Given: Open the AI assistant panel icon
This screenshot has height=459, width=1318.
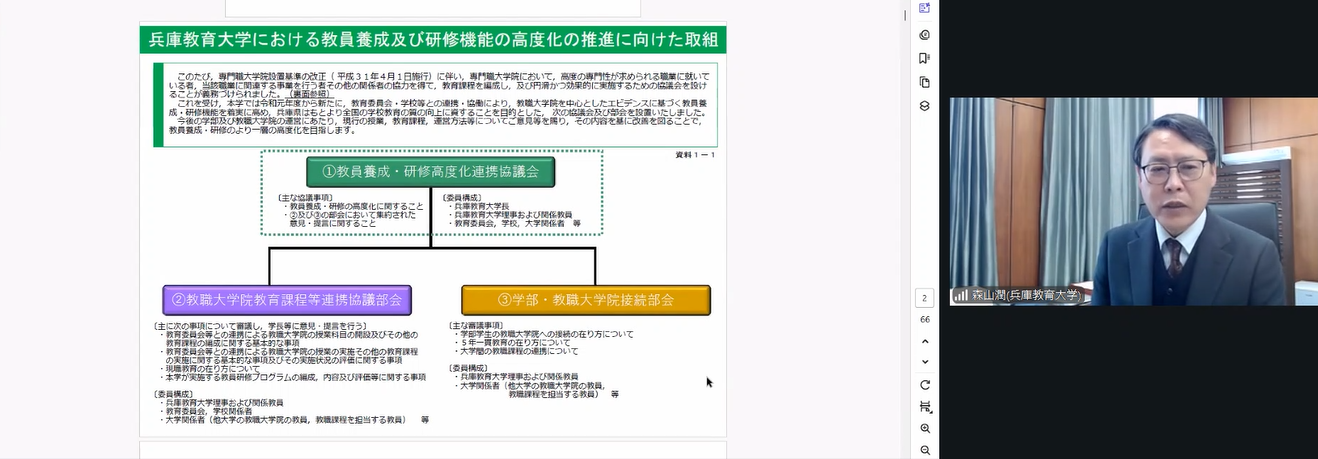Looking at the screenshot, I should (x=924, y=9).
